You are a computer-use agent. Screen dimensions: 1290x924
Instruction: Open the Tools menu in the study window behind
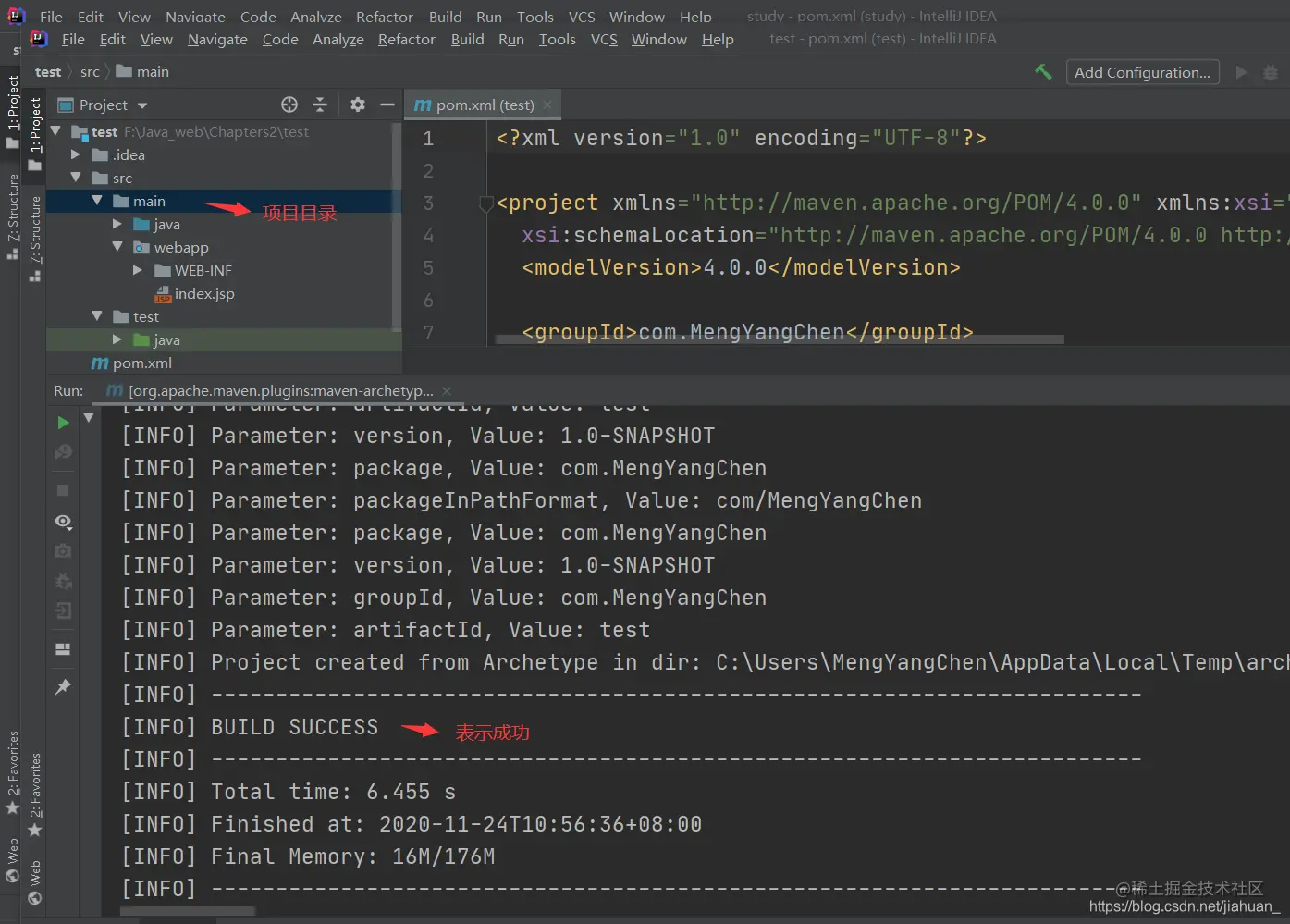point(534,17)
